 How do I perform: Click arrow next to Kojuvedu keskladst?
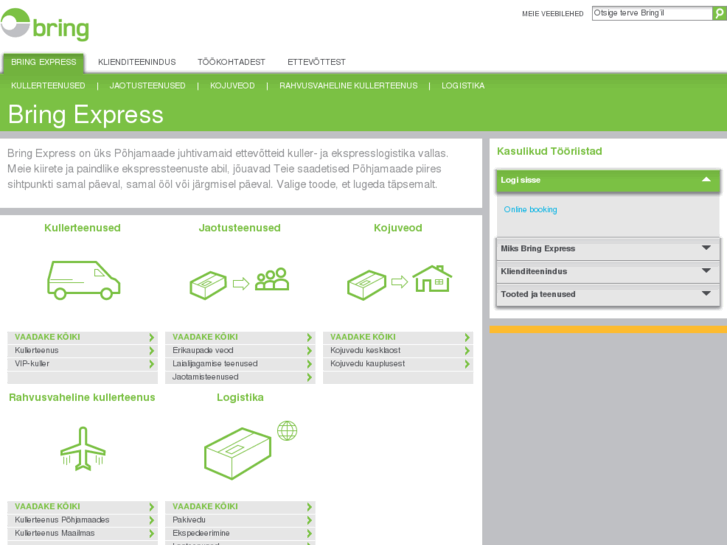pos(467,351)
